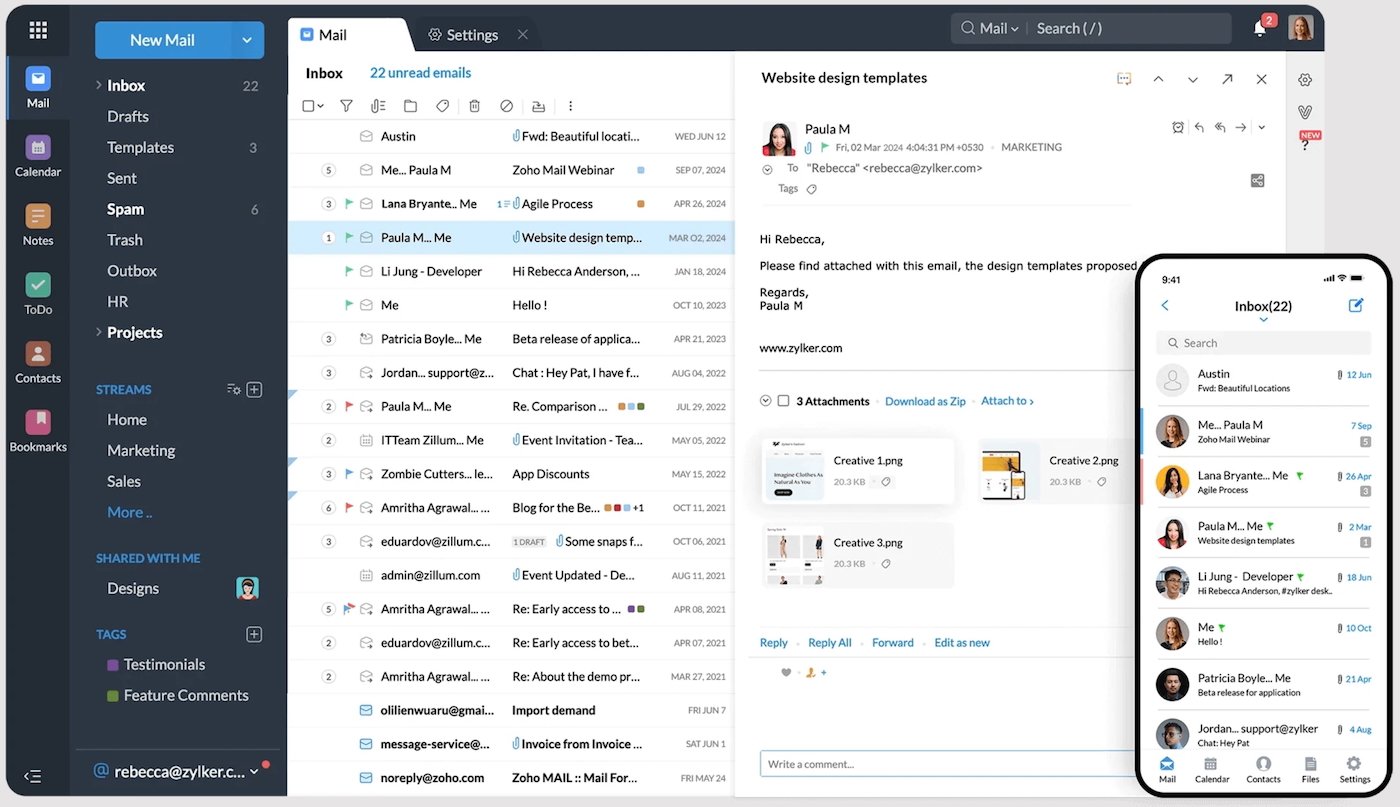Click the Reply All arrow icon in the message header
The width and height of the screenshot is (1400, 807).
[1220, 127]
